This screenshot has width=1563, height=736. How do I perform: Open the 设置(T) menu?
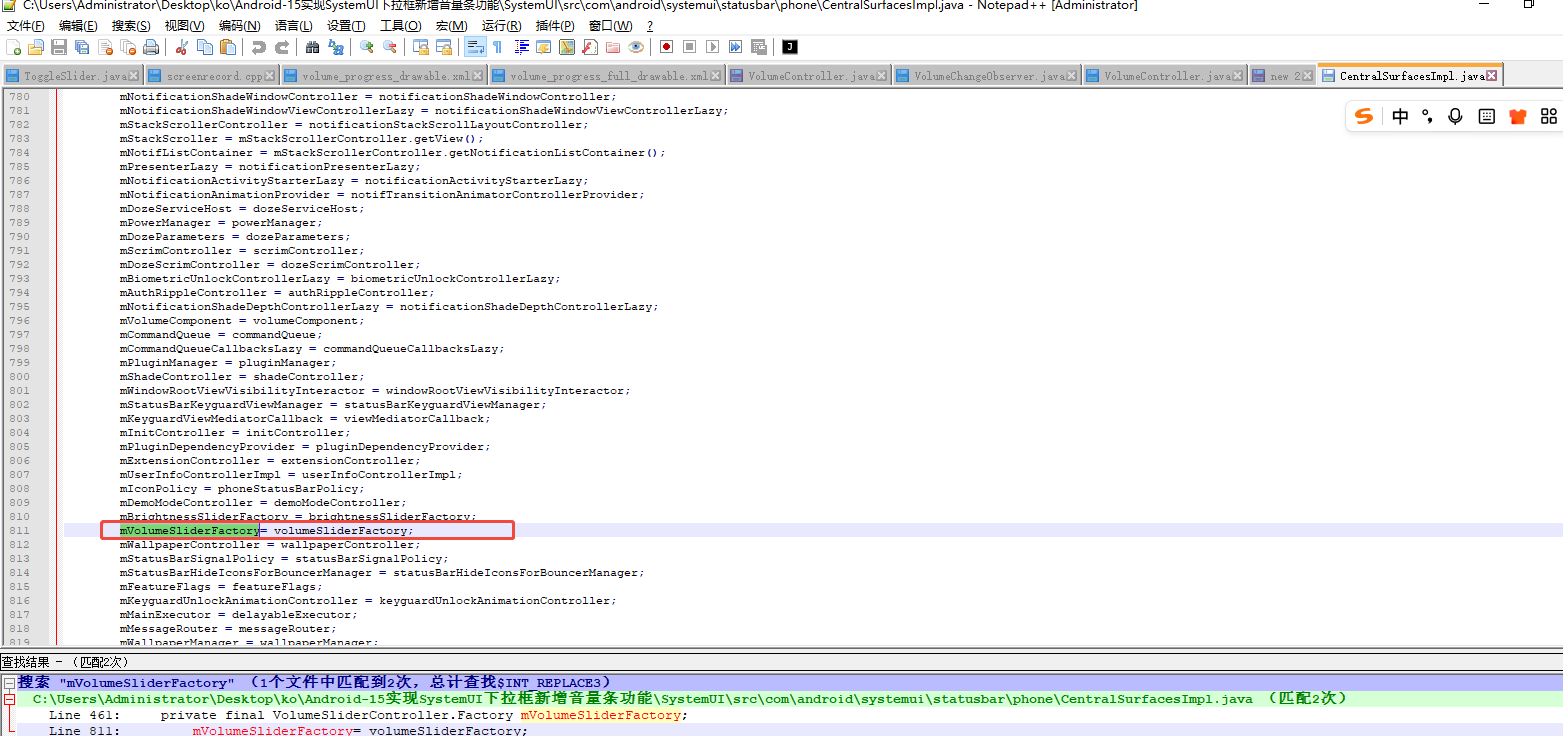(x=346, y=26)
